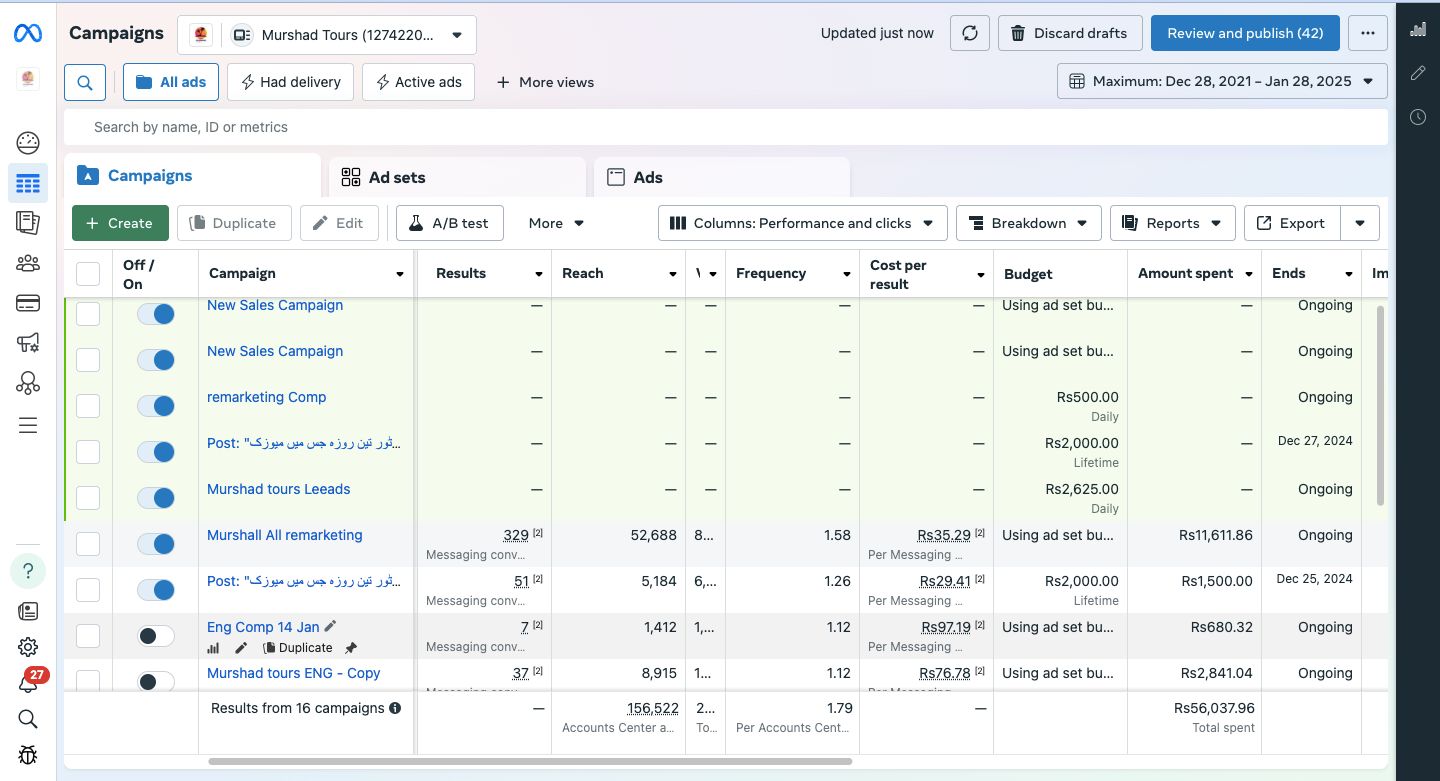Open the date range Maximum dropdown
Viewport: 1440px width, 781px height.
coord(1221,81)
